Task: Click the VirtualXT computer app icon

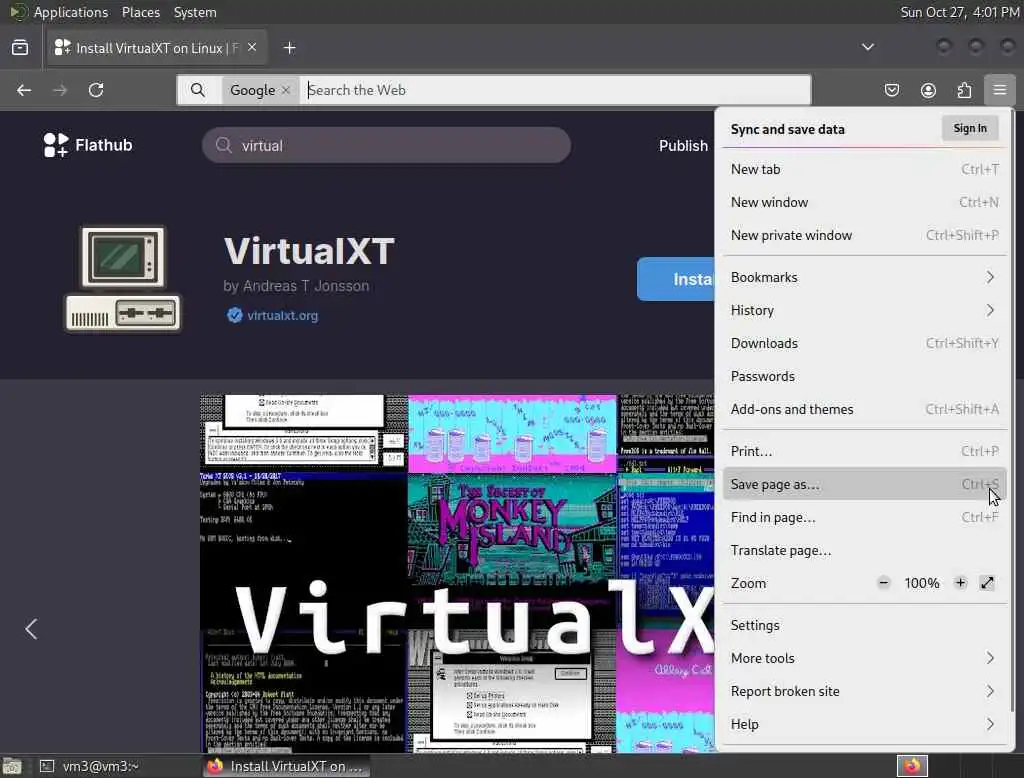Action: [122, 279]
